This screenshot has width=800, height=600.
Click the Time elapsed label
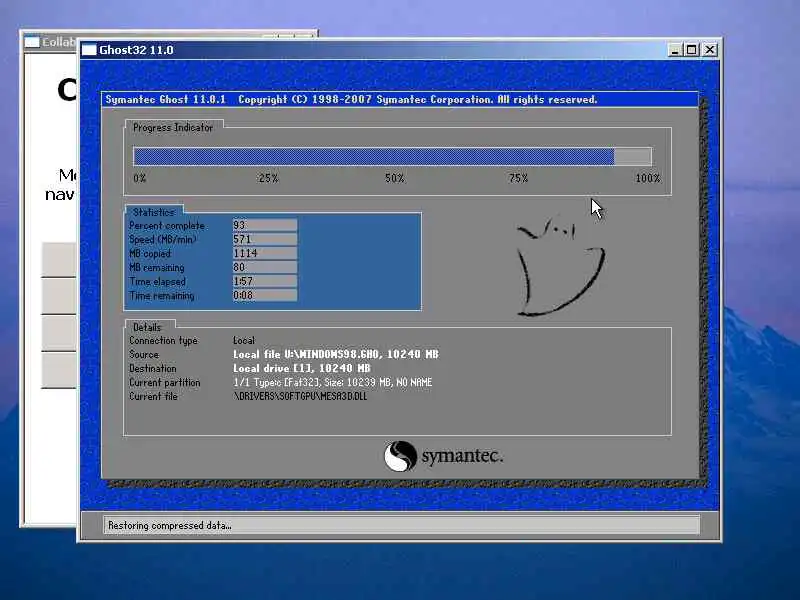[158, 282]
